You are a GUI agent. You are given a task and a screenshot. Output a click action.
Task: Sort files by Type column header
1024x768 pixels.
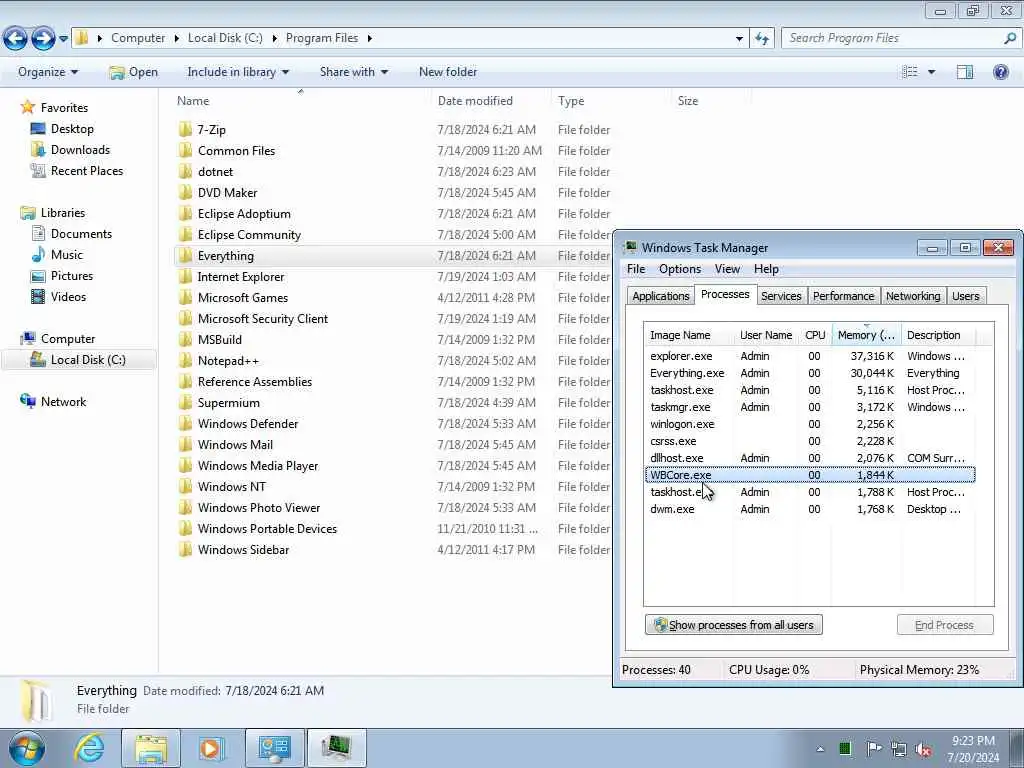pyautogui.click(x=611, y=101)
